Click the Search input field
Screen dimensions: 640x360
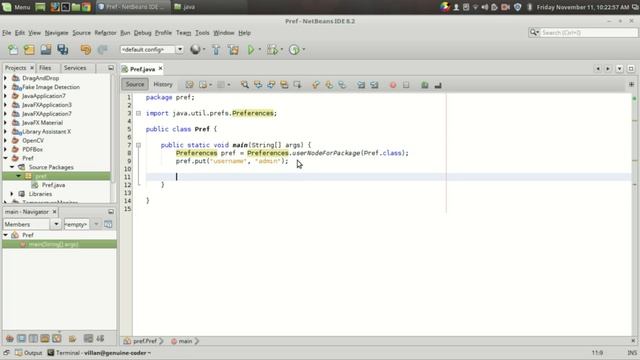coord(588,33)
